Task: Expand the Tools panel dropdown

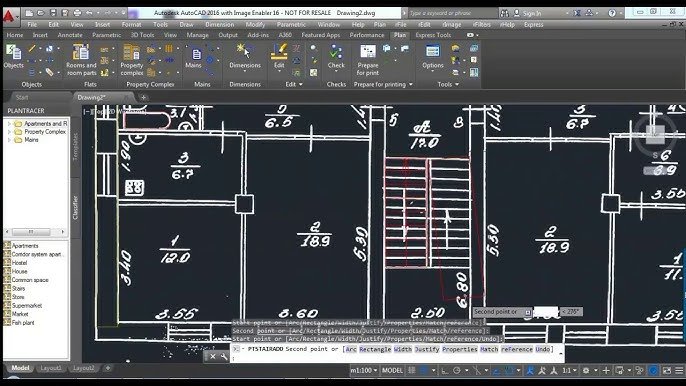Action: tap(457, 84)
